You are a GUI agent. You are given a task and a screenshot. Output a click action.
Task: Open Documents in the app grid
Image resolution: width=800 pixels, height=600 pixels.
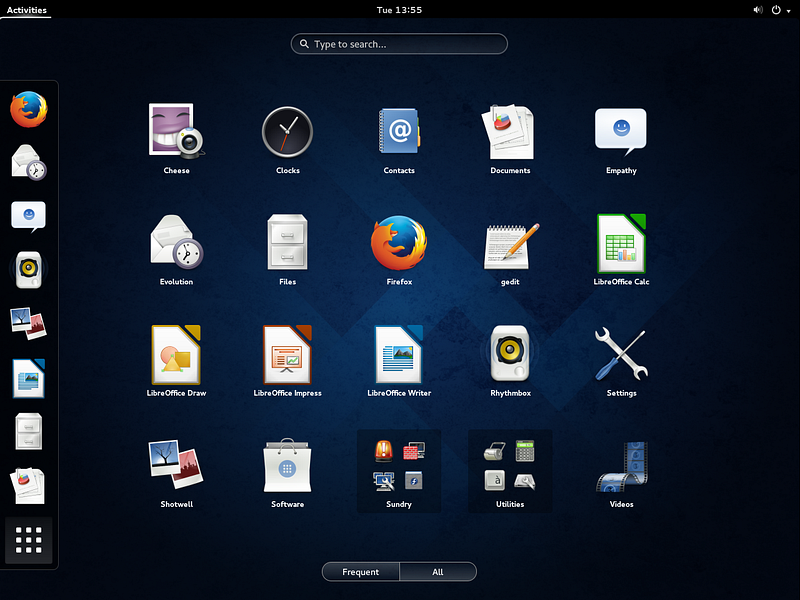510,139
